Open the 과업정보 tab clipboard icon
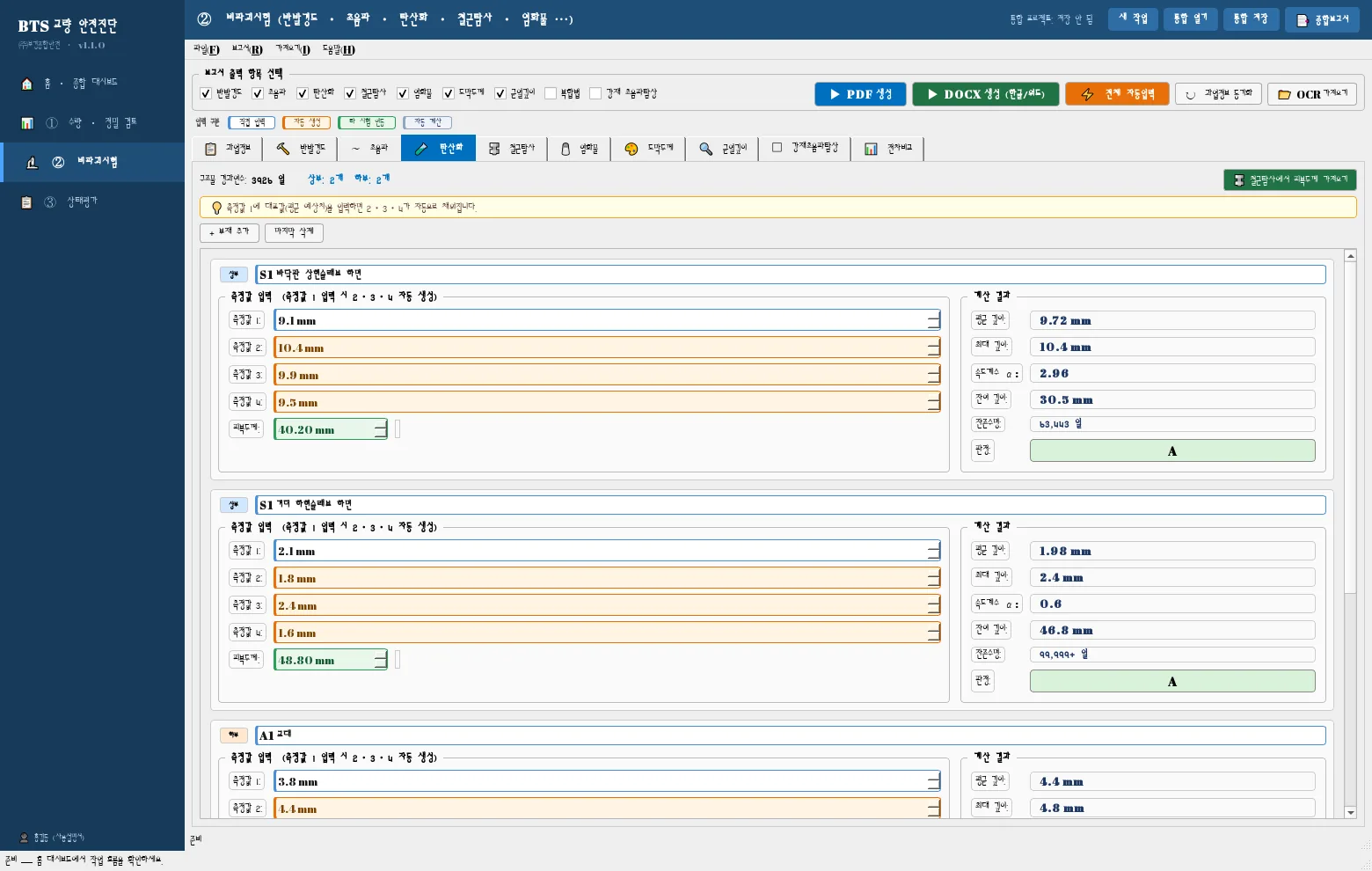This screenshot has width=1372, height=871. pos(210,149)
